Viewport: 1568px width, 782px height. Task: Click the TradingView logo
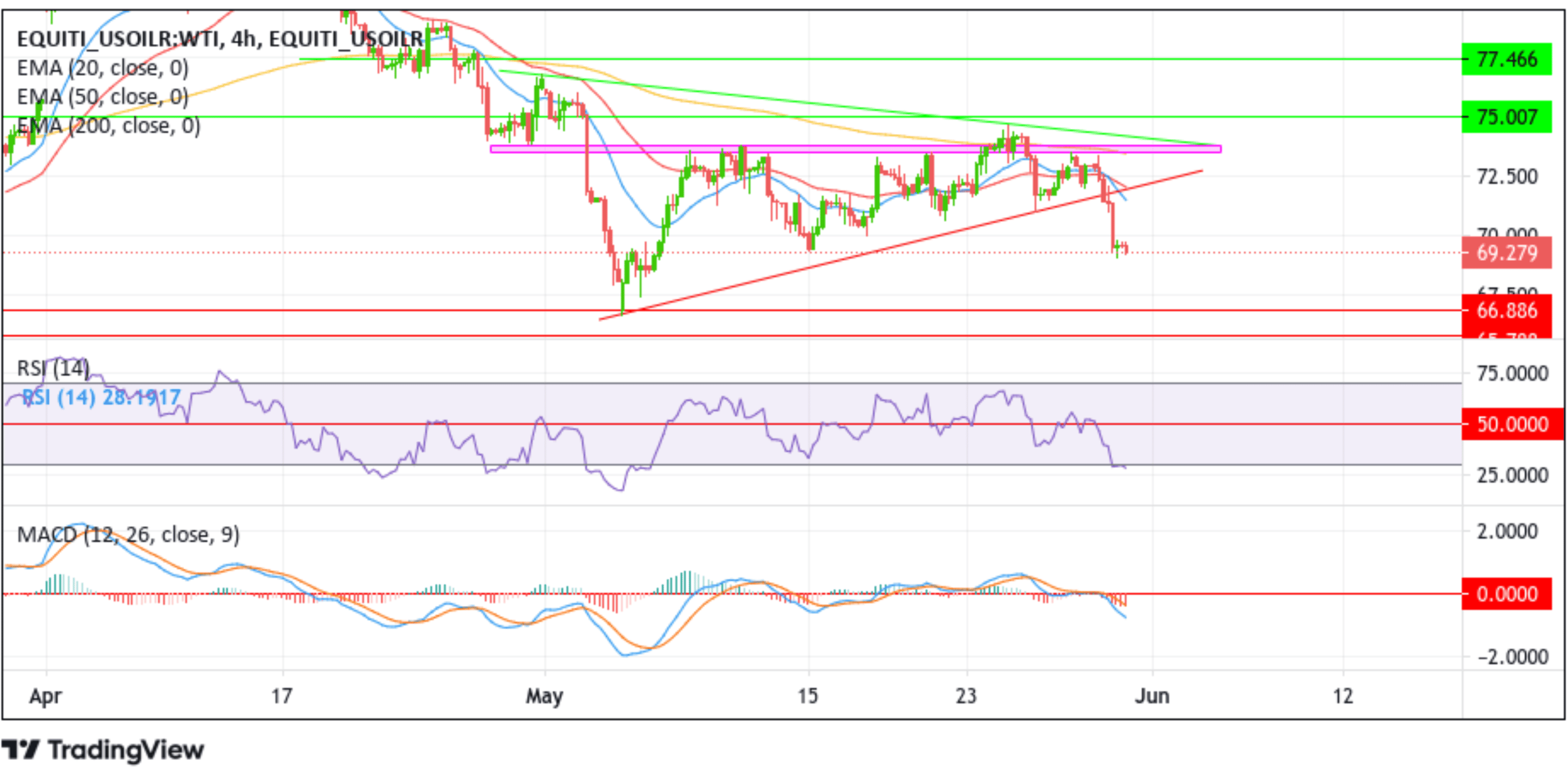102,750
